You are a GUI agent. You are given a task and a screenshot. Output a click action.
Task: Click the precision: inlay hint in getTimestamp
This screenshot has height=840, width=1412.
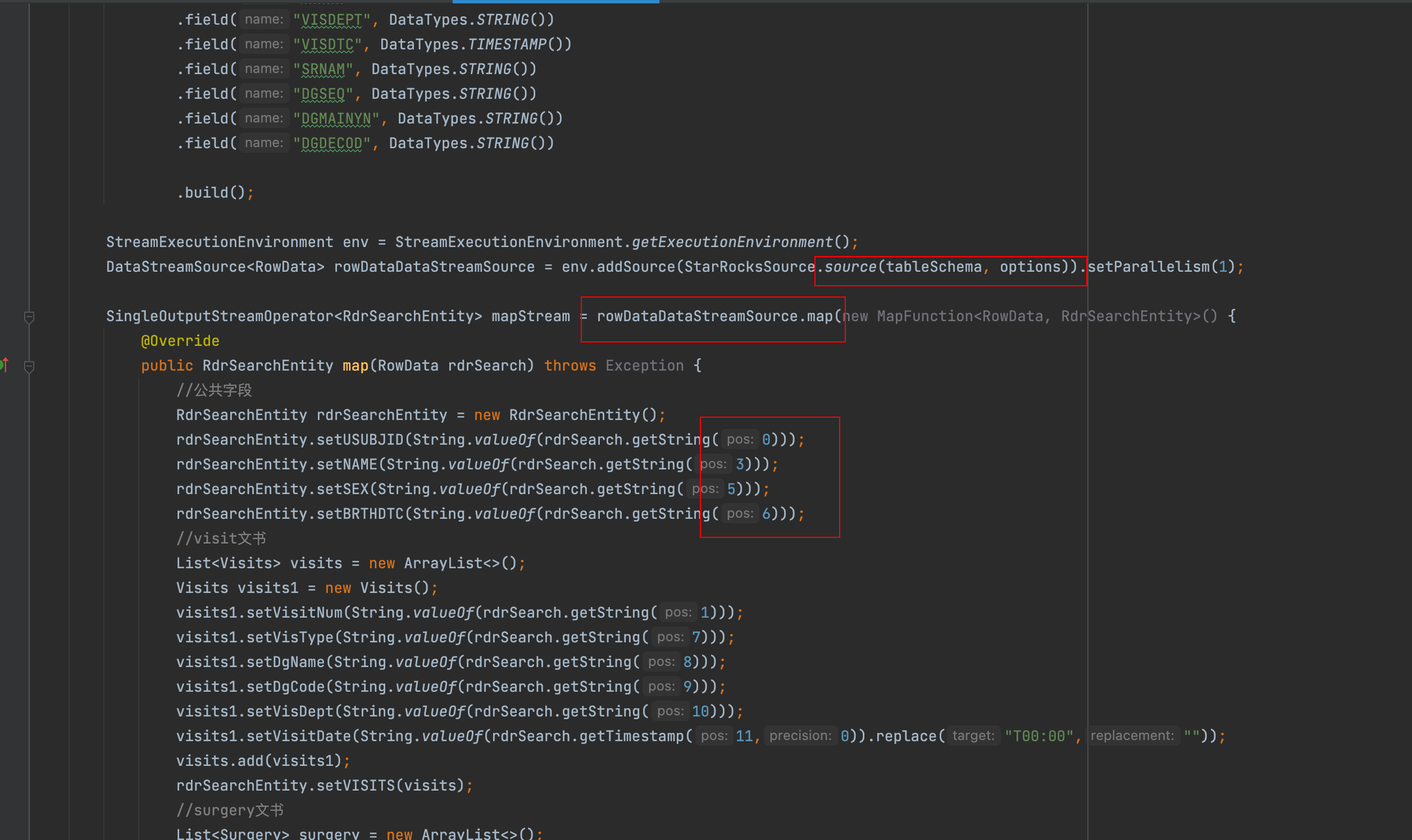click(x=800, y=736)
